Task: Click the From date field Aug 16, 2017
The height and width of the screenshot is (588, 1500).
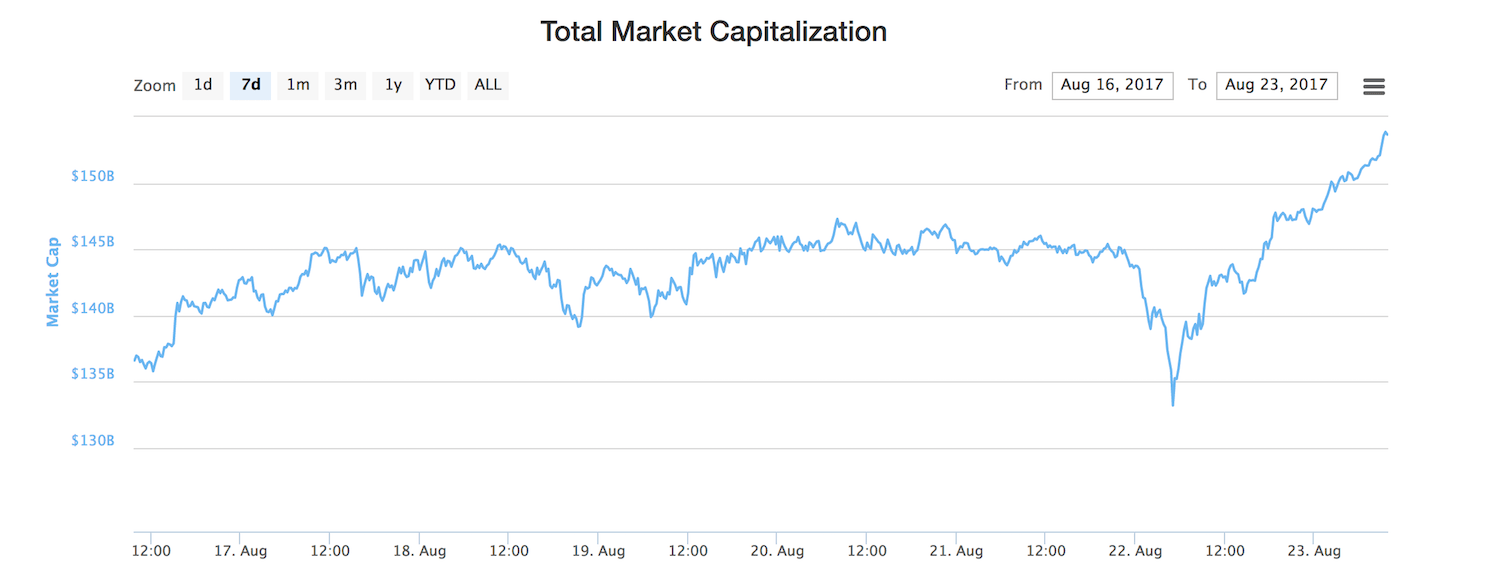Action: pyautogui.click(x=1112, y=85)
